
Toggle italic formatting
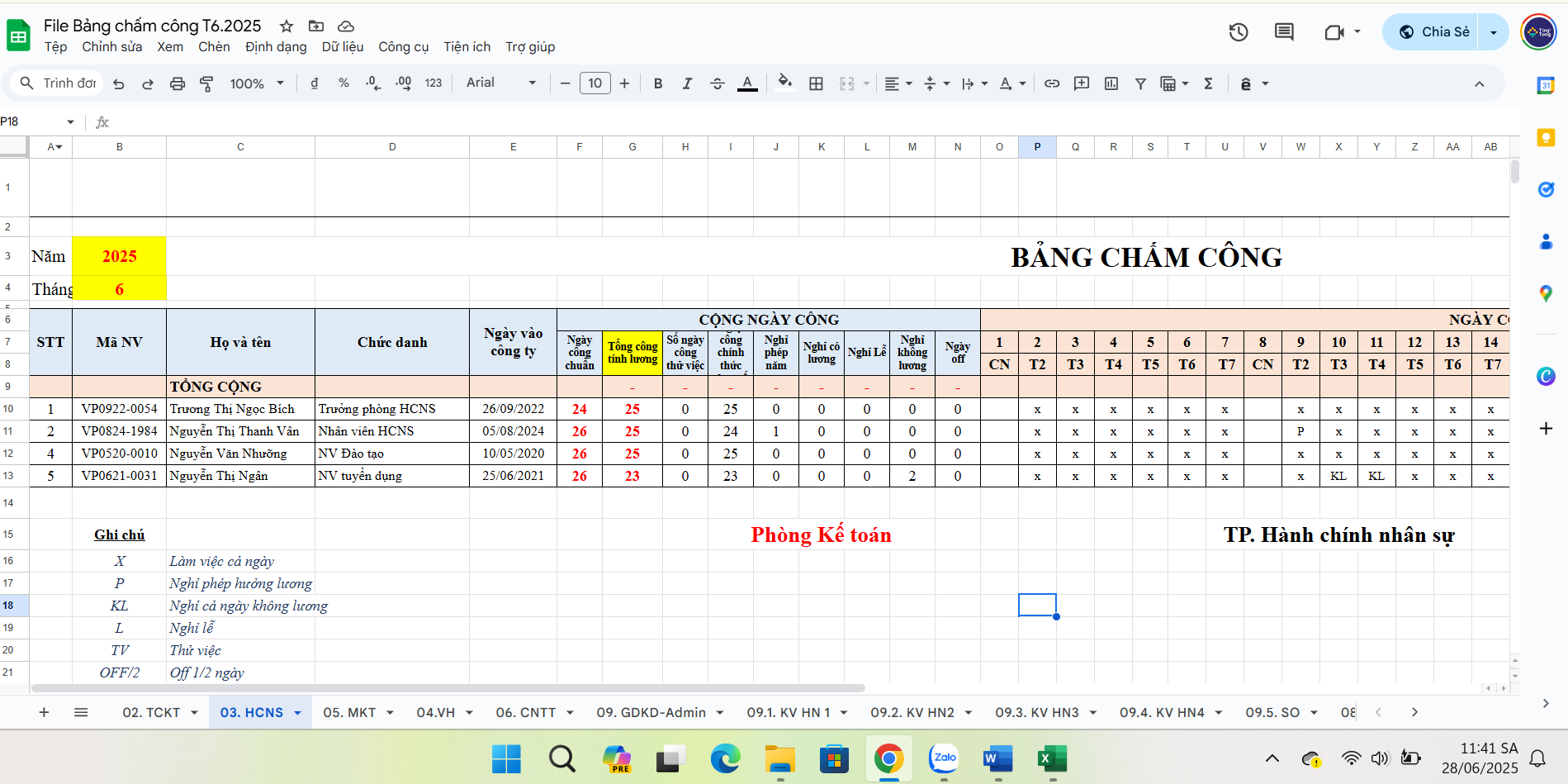click(687, 83)
